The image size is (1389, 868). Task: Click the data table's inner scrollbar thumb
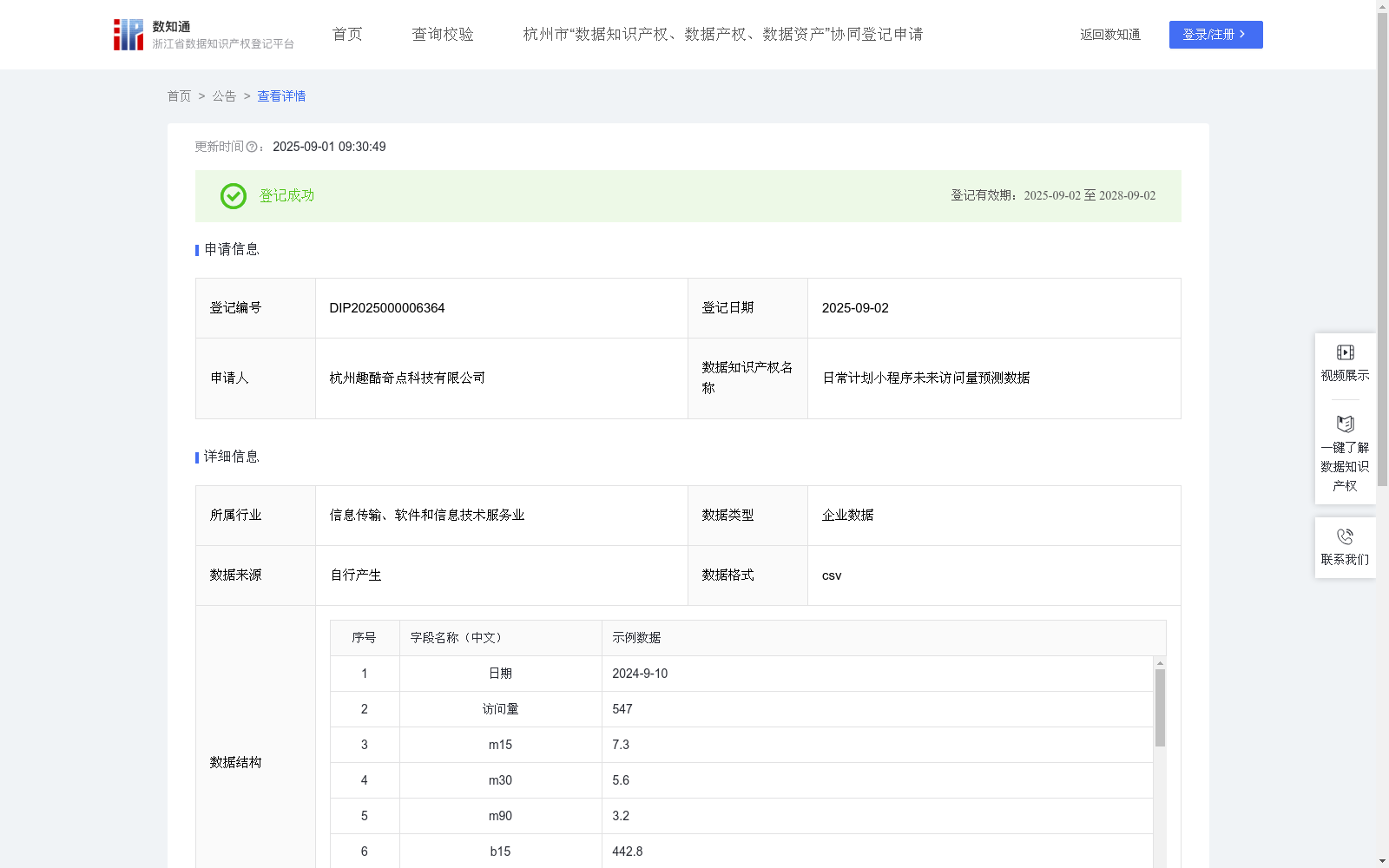point(1160,707)
